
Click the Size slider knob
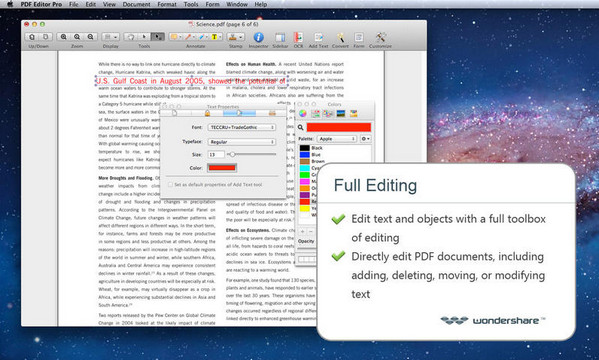point(232,154)
